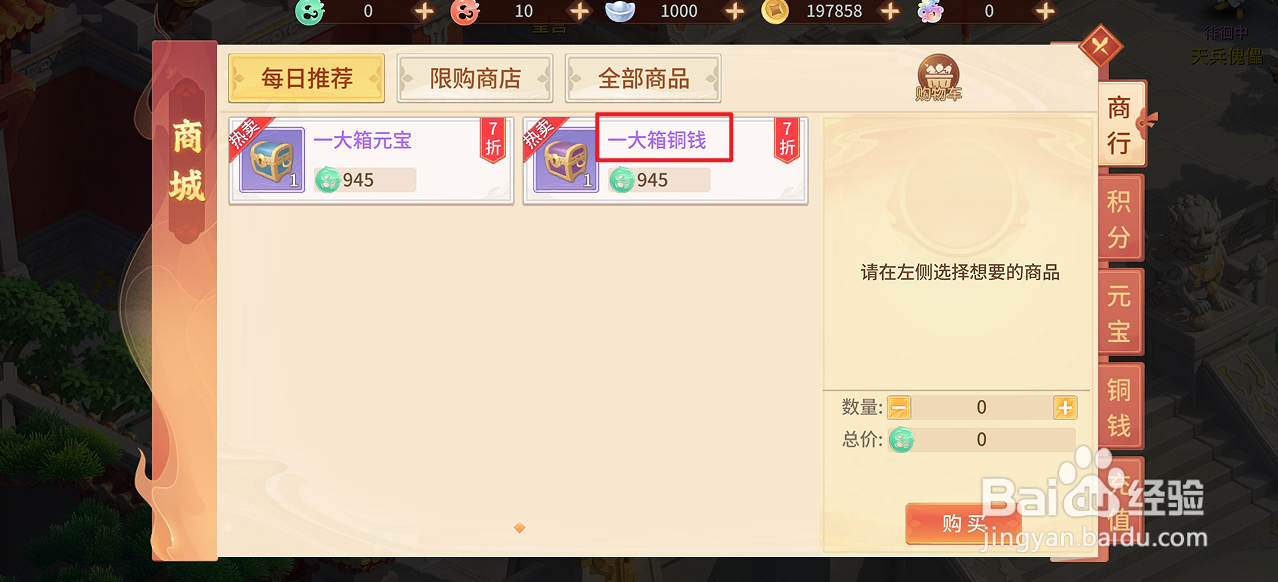Select the 一大箱元宝 treasure chest icon
The height and width of the screenshot is (582, 1278).
271,160
